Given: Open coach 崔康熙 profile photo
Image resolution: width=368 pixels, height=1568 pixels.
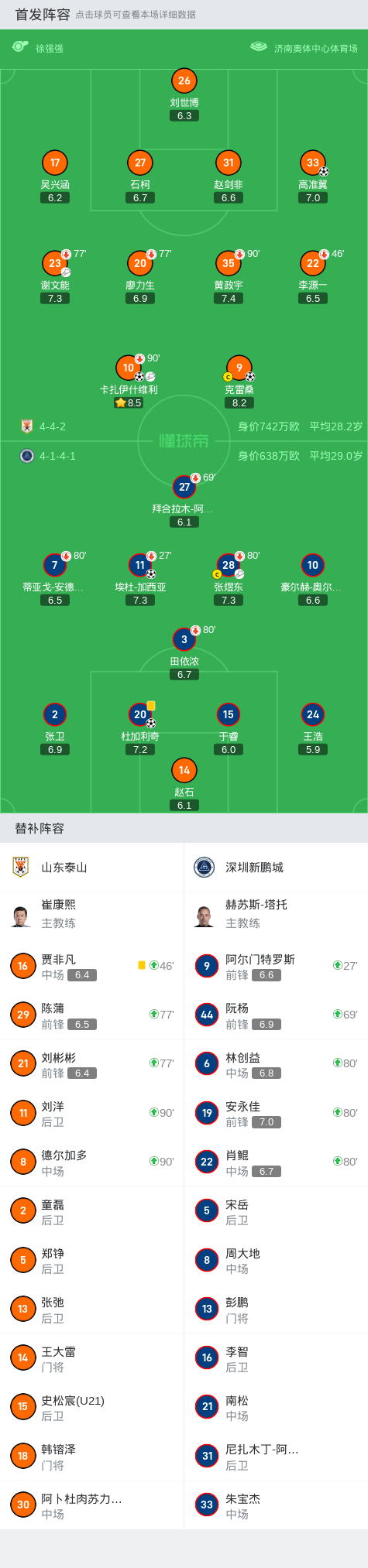Looking at the screenshot, I should 21,915.
